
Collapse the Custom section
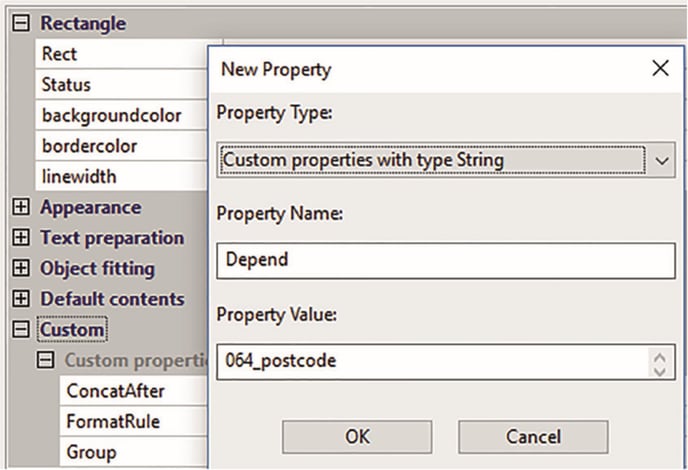point(21,330)
